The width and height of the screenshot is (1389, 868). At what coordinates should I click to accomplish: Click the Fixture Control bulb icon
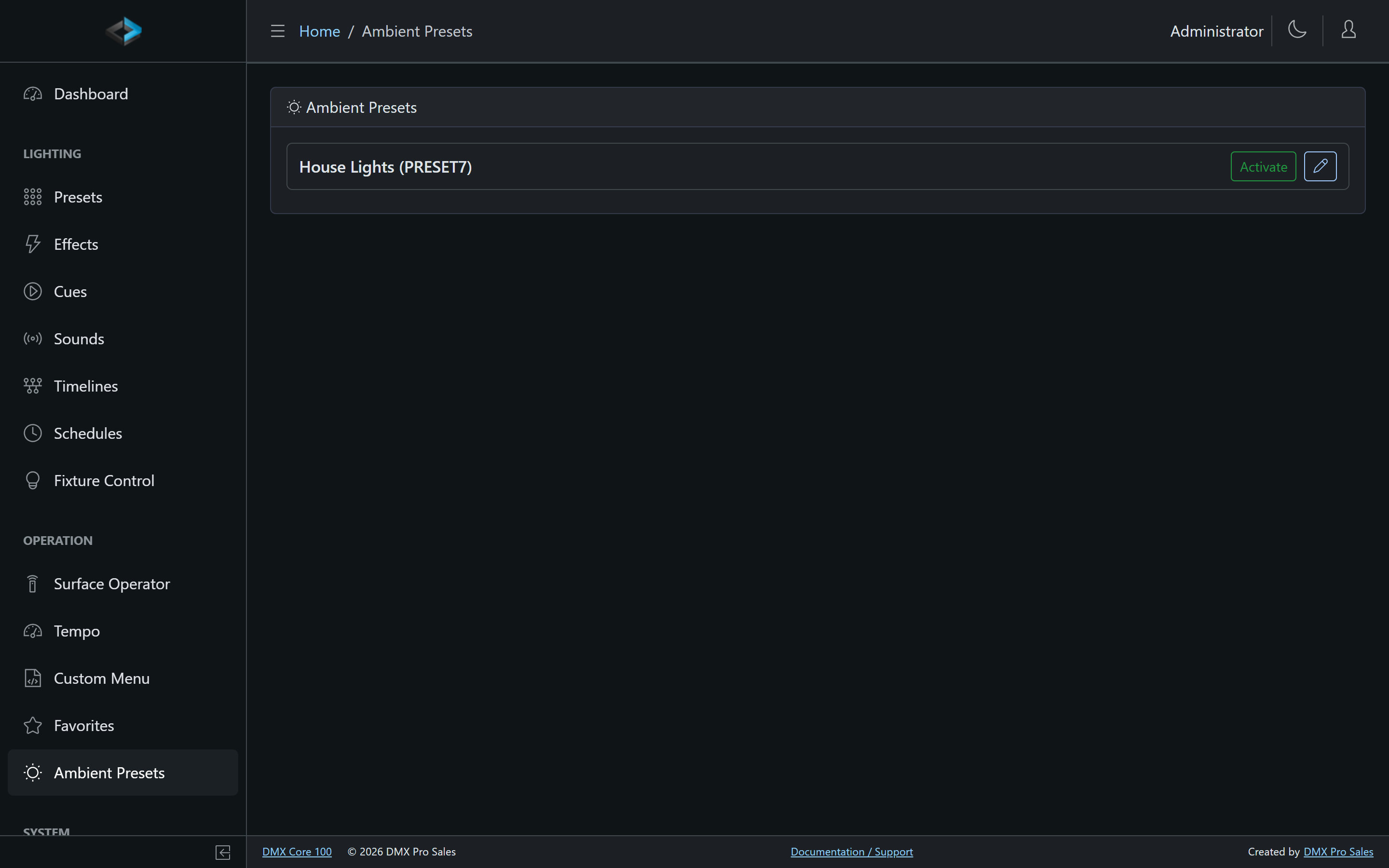click(33, 480)
